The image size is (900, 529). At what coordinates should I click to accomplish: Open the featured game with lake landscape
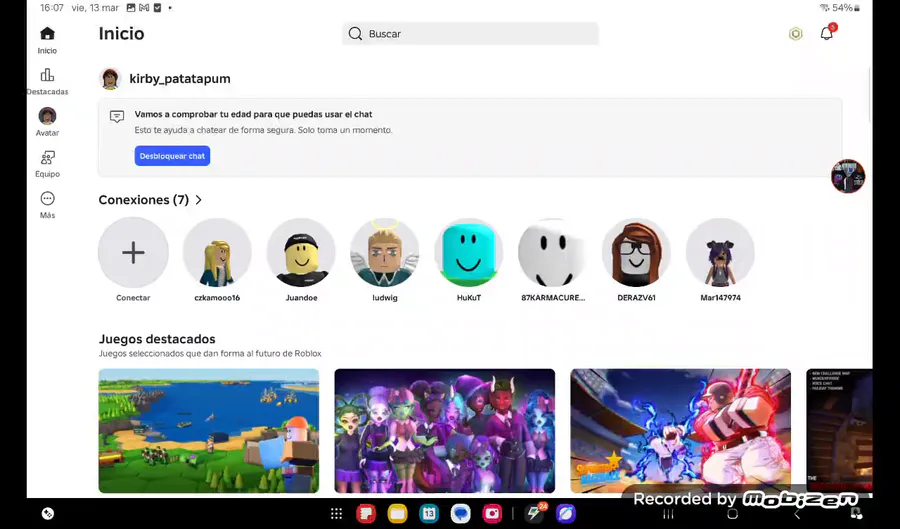click(209, 431)
